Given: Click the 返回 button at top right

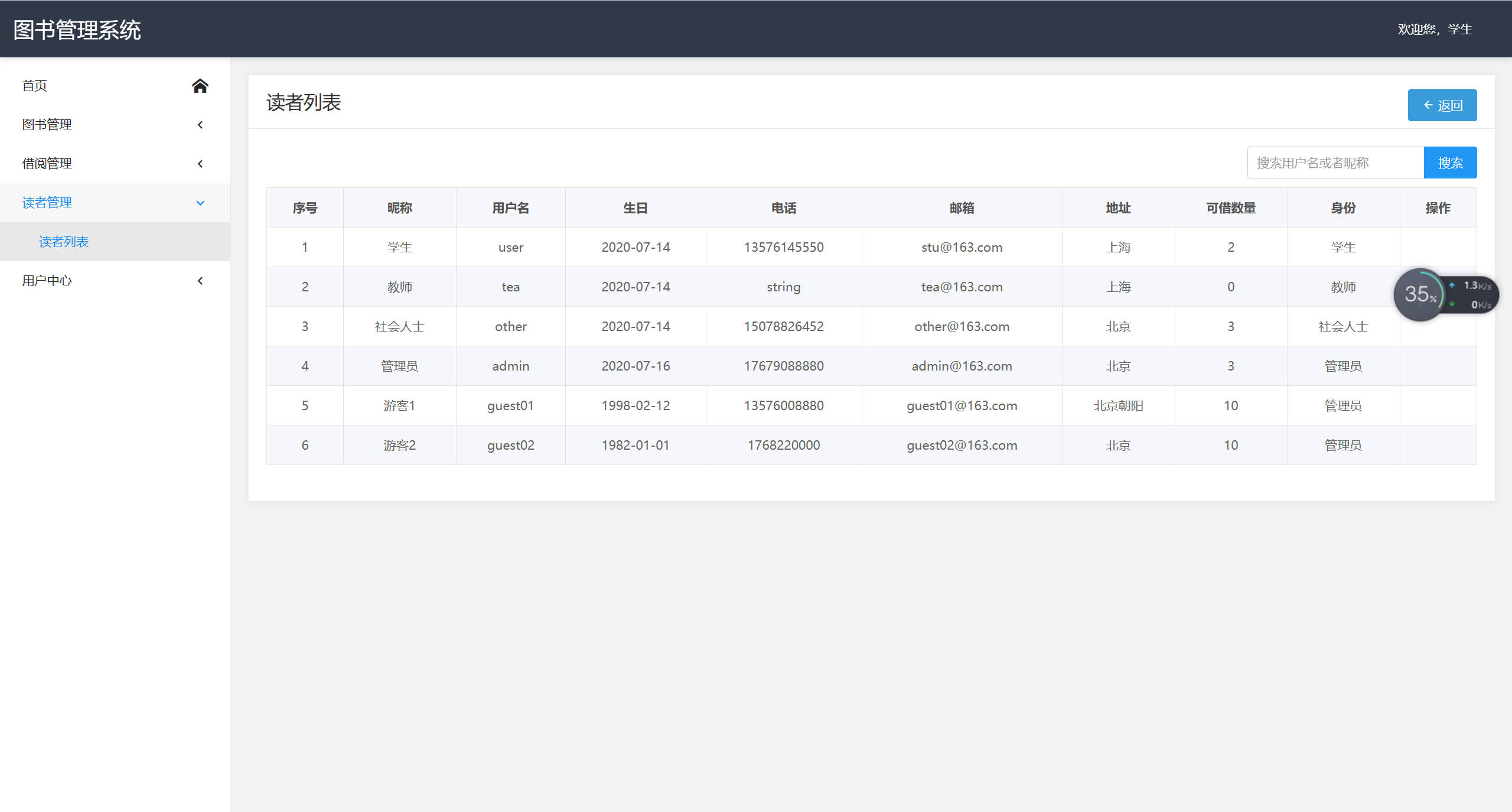Looking at the screenshot, I should [x=1442, y=105].
